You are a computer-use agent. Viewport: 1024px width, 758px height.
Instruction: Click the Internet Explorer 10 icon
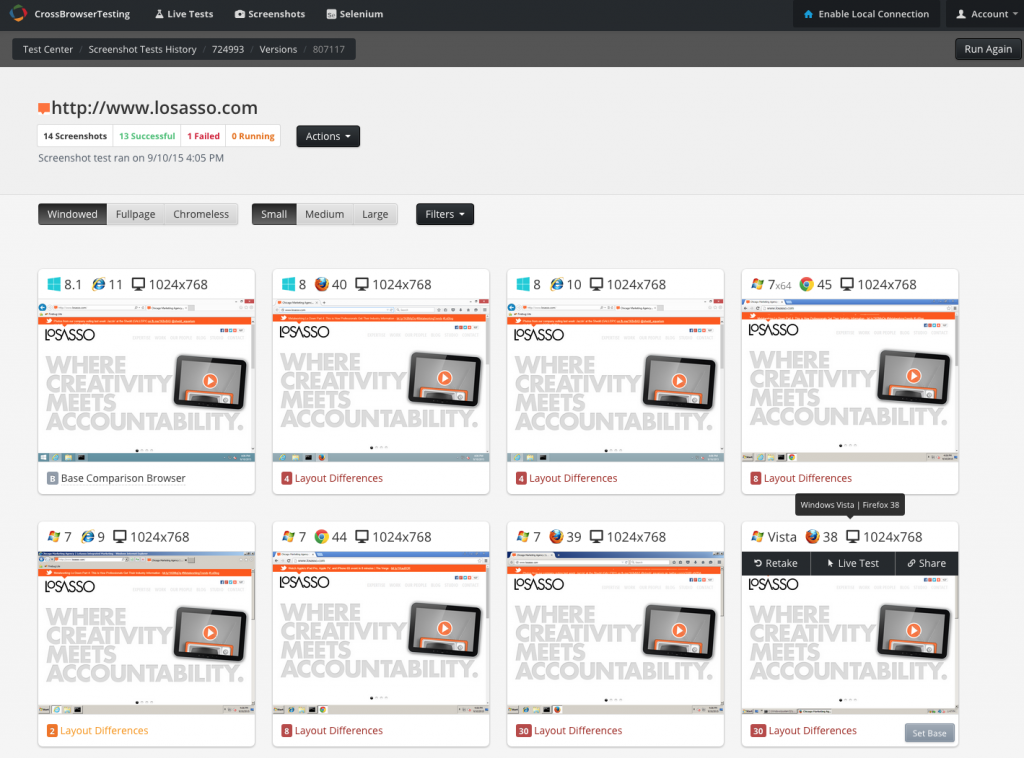tap(556, 284)
